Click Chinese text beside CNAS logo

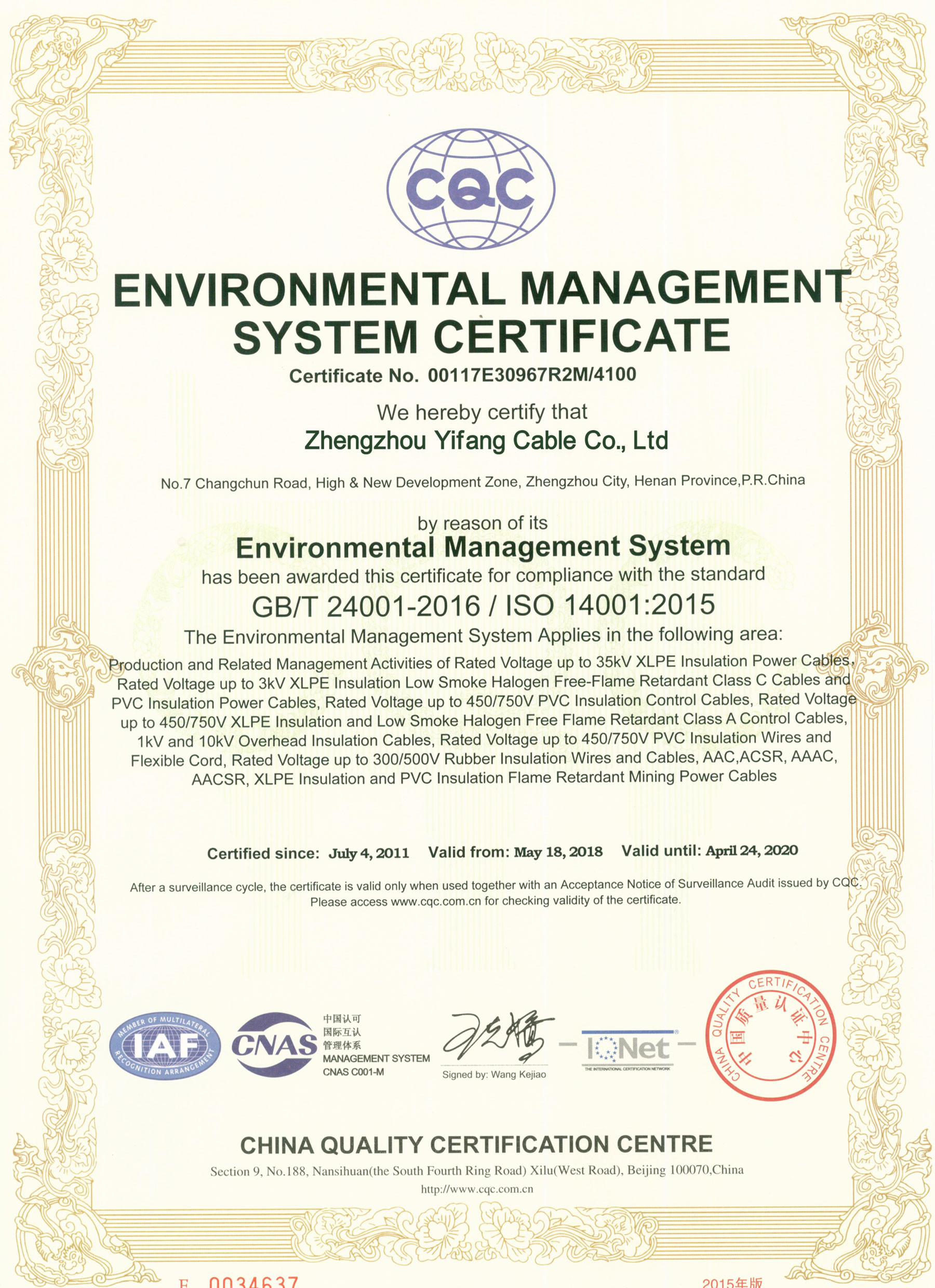(x=342, y=1032)
